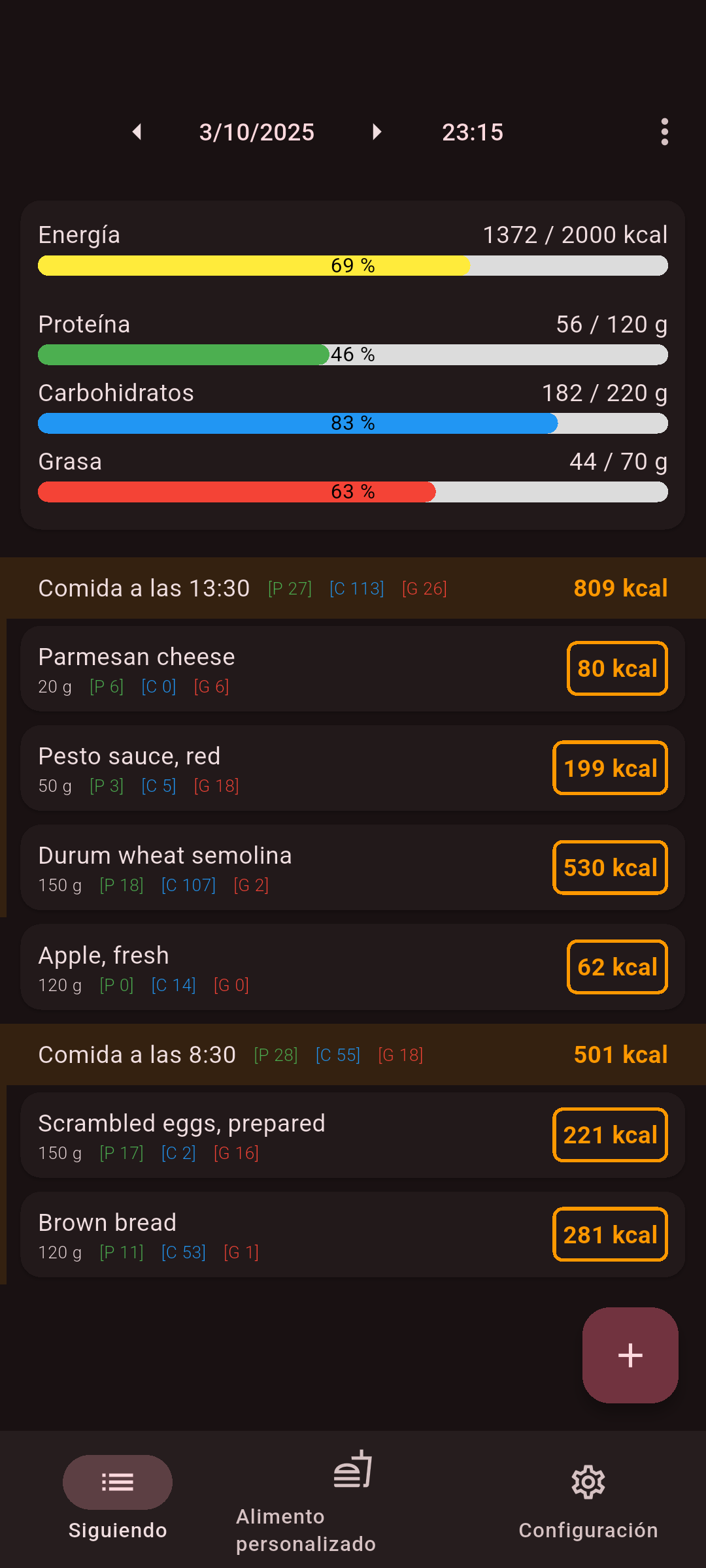Tap the 199 kcal Pesto sauce badge
Viewport: 706px width, 1568px height.
pos(610,768)
